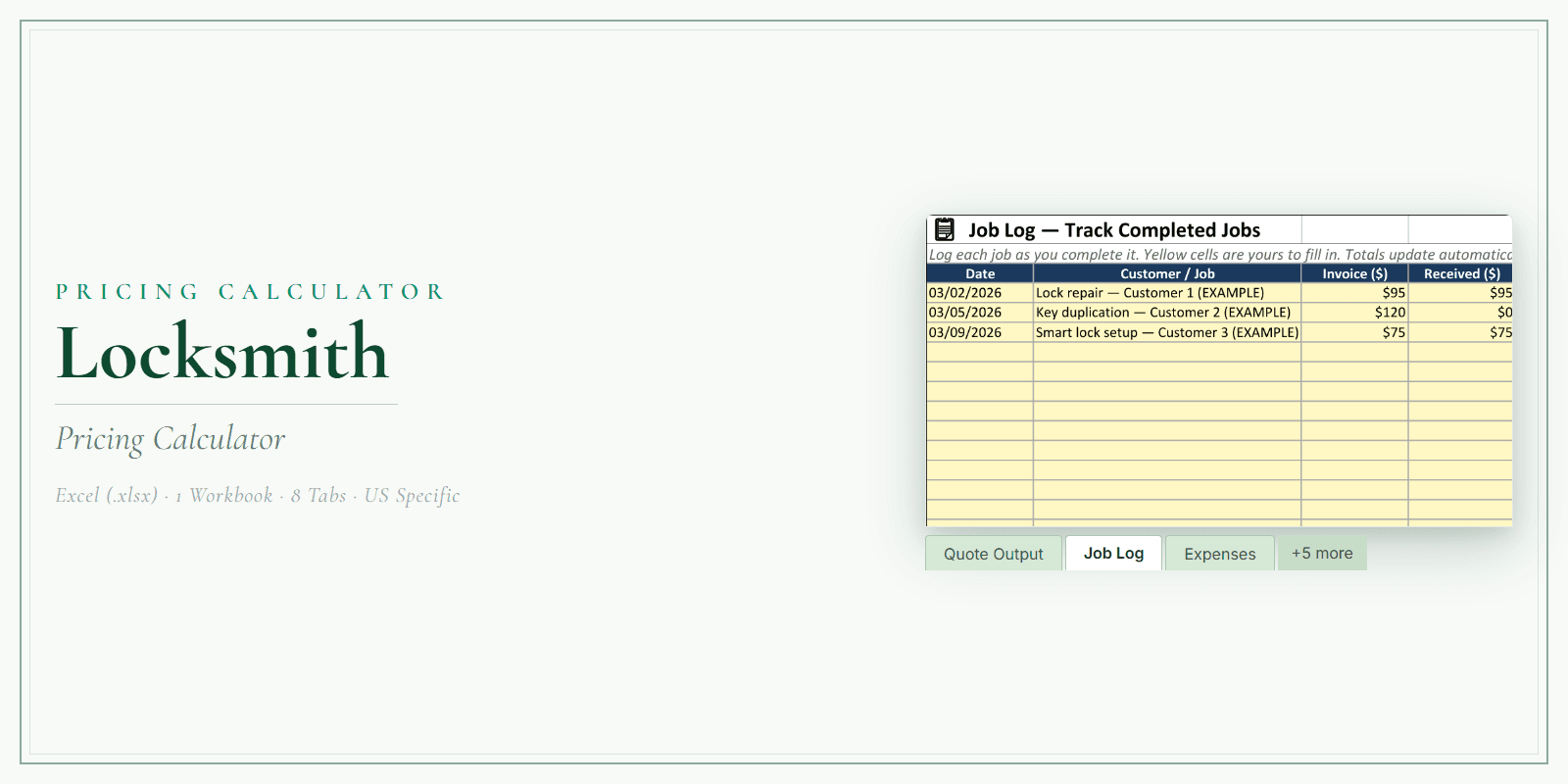The image size is (1568, 784).
Task: Click the Customer / Job column header
Action: 1167,273
